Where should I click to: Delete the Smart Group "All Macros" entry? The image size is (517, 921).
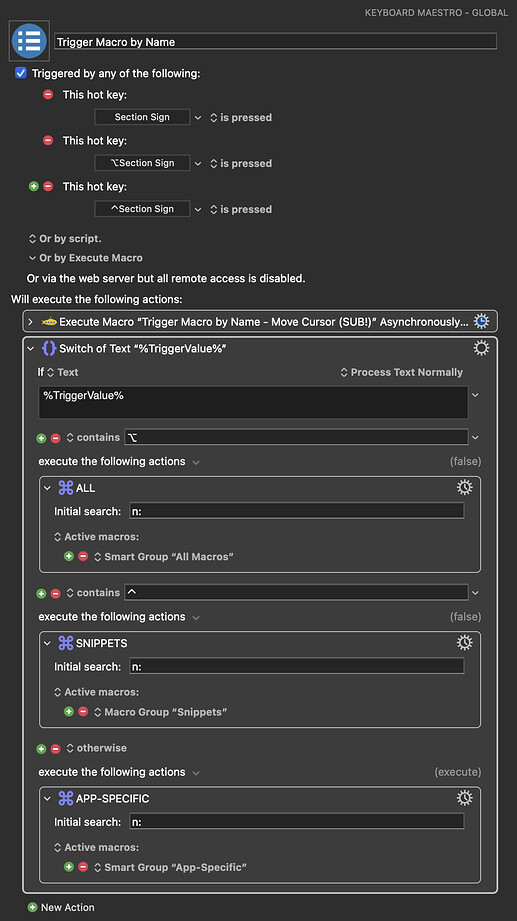pos(83,556)
